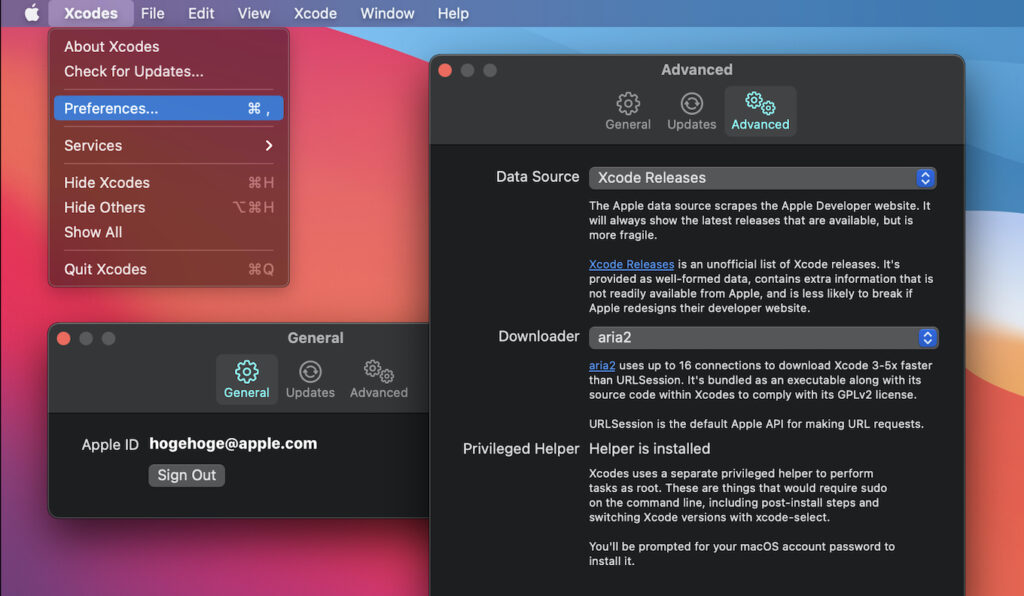
Task: Open the Downloader aria2 dropdown
Action: pos(762,338)
